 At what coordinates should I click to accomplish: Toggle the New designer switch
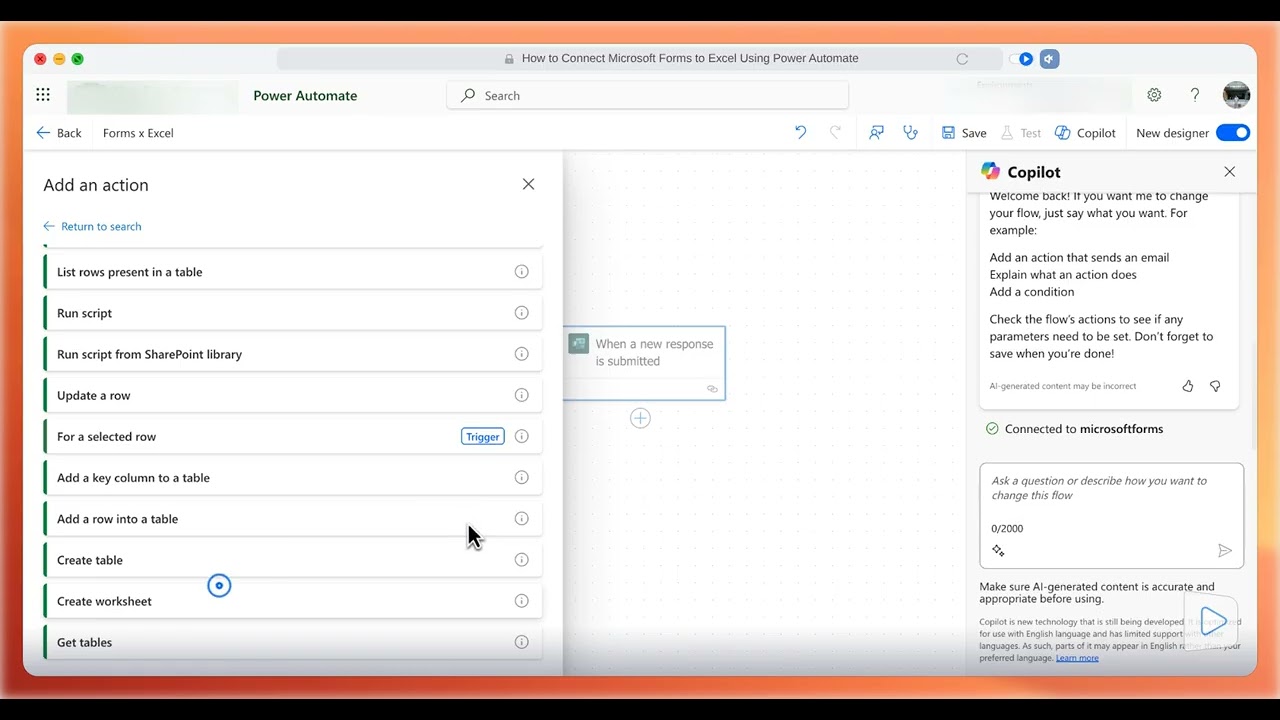click(1233, 133)
